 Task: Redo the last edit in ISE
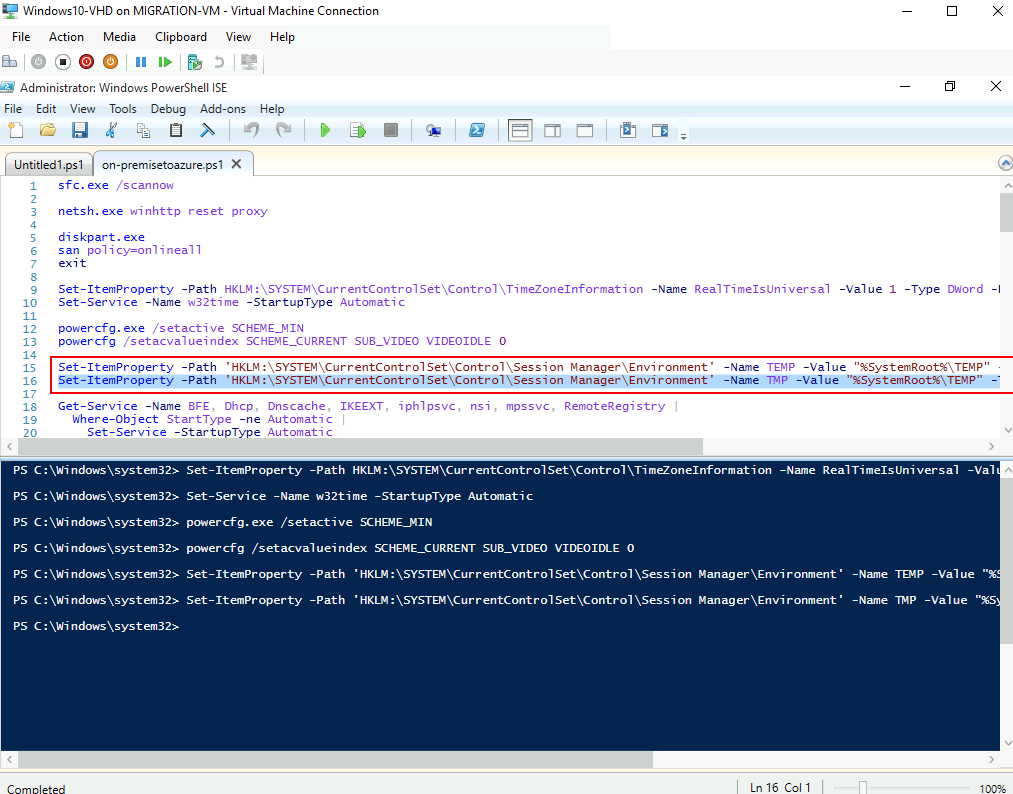pos(283,131)
